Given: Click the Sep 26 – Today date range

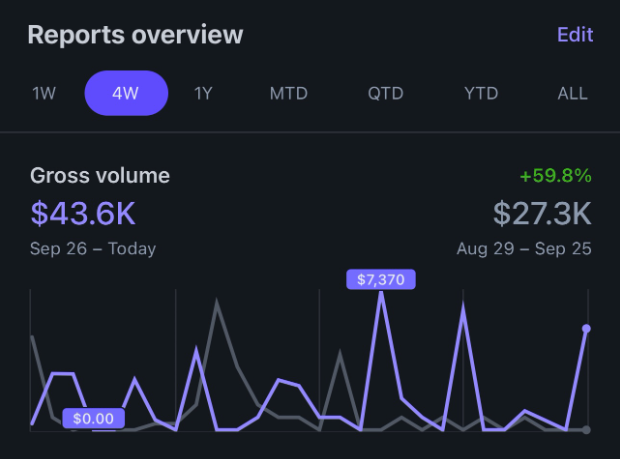Looking at the screenshot, I should click(93, 248).
